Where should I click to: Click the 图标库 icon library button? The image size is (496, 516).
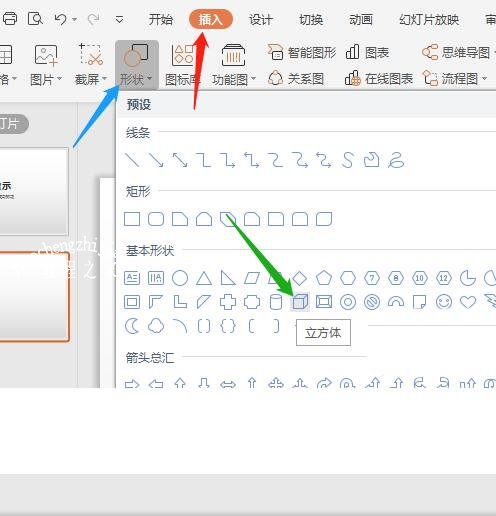point(182,65)
